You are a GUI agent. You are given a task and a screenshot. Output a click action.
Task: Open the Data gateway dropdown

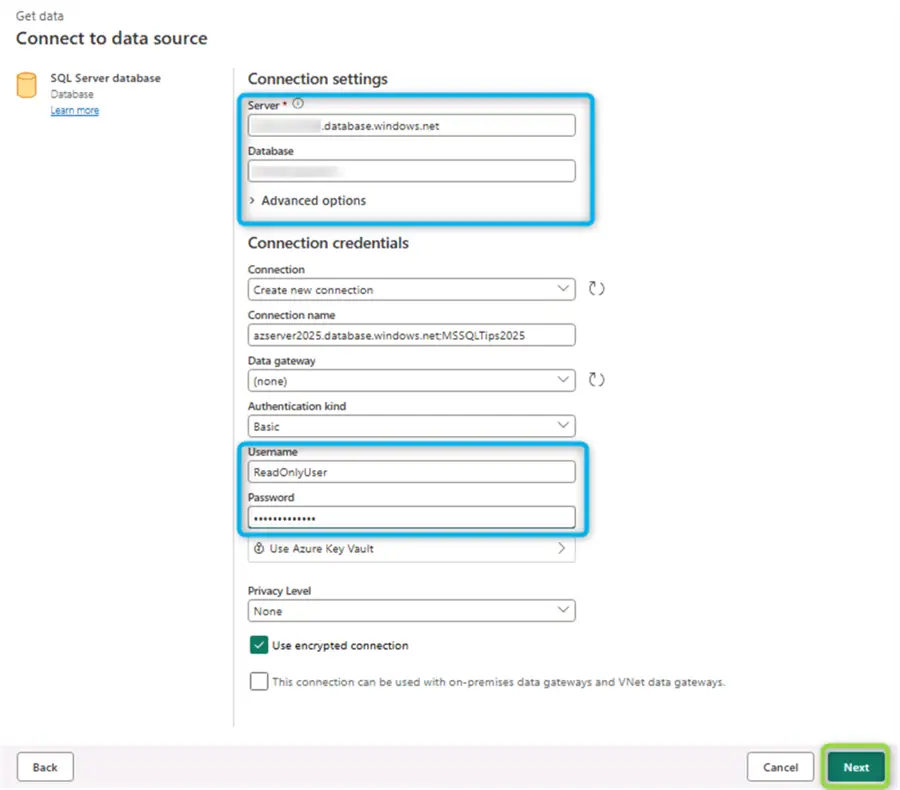click(x=412, y=381)
